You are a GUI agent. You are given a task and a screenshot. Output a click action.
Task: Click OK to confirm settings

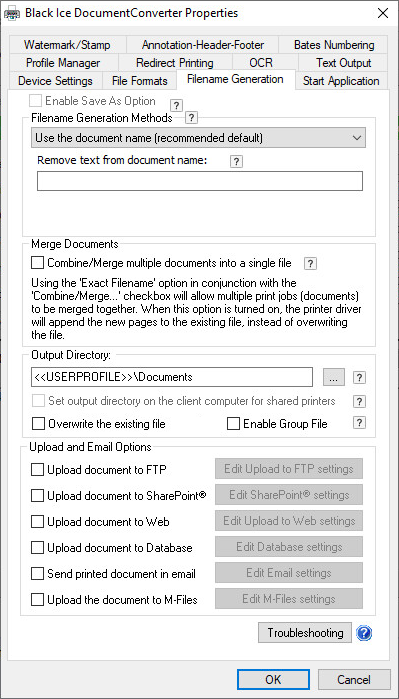click(273, 680)
